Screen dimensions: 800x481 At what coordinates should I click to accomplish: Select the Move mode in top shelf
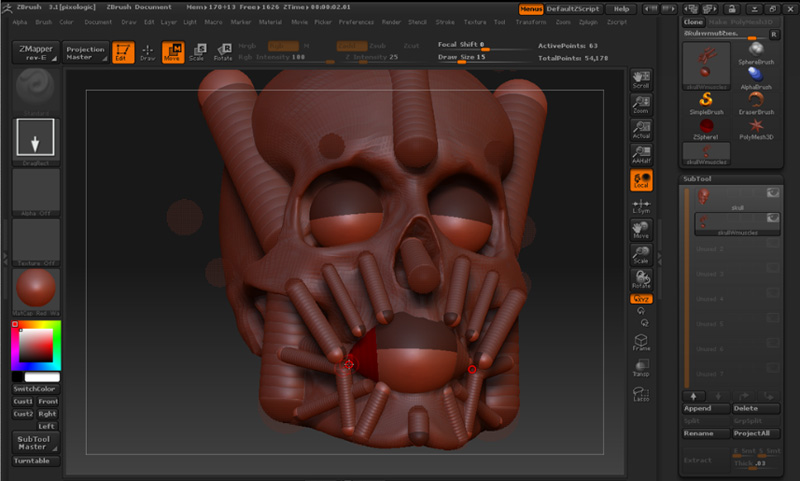[x=173, y=52]
